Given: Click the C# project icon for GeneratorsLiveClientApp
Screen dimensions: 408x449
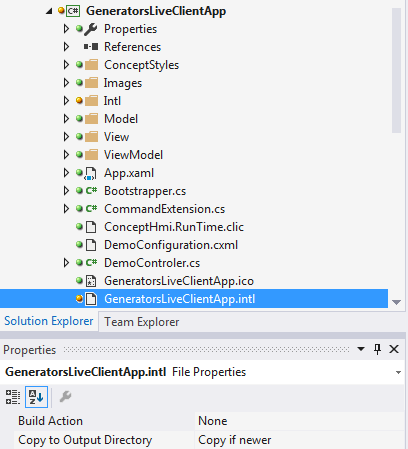Looking at the screenshot, I should pyautogui.click(x=73, y=11).
